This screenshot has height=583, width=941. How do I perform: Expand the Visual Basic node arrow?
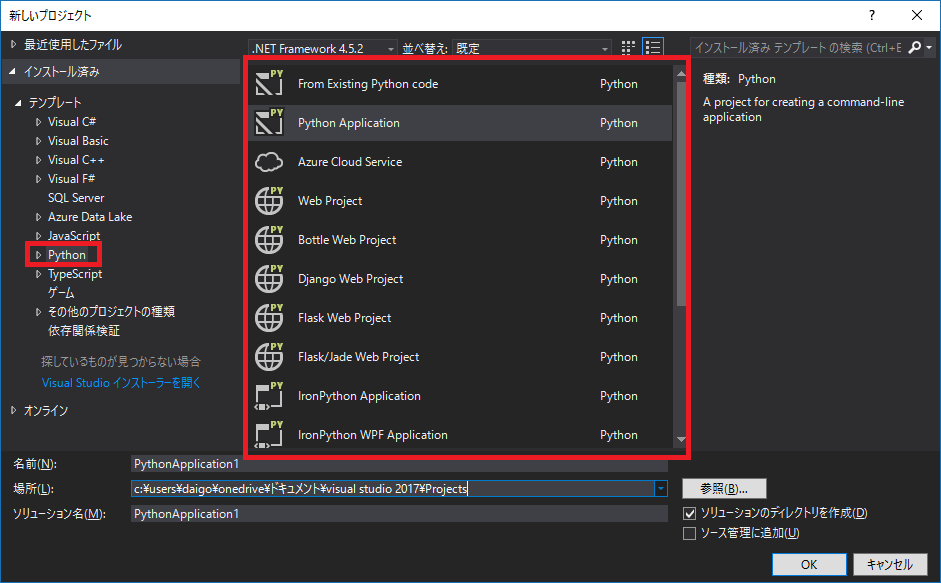click(x=38, y=141)
